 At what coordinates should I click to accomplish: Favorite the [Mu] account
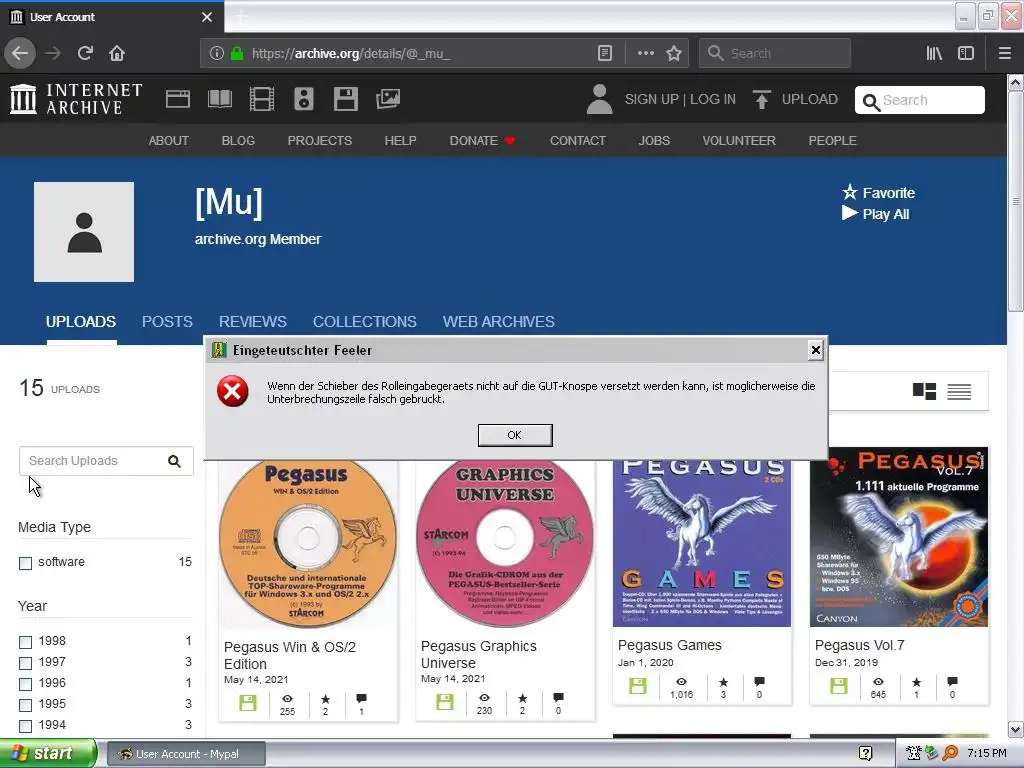pyautogui.click(x=878, y=193)
